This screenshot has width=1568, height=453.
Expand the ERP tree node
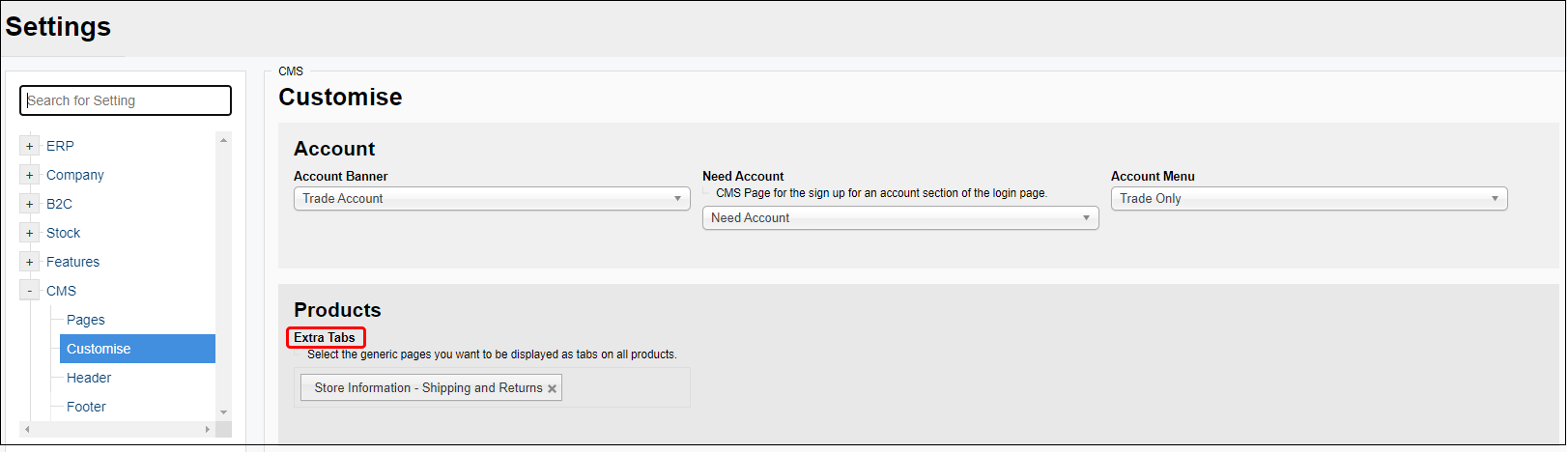(x=29, y=146)
